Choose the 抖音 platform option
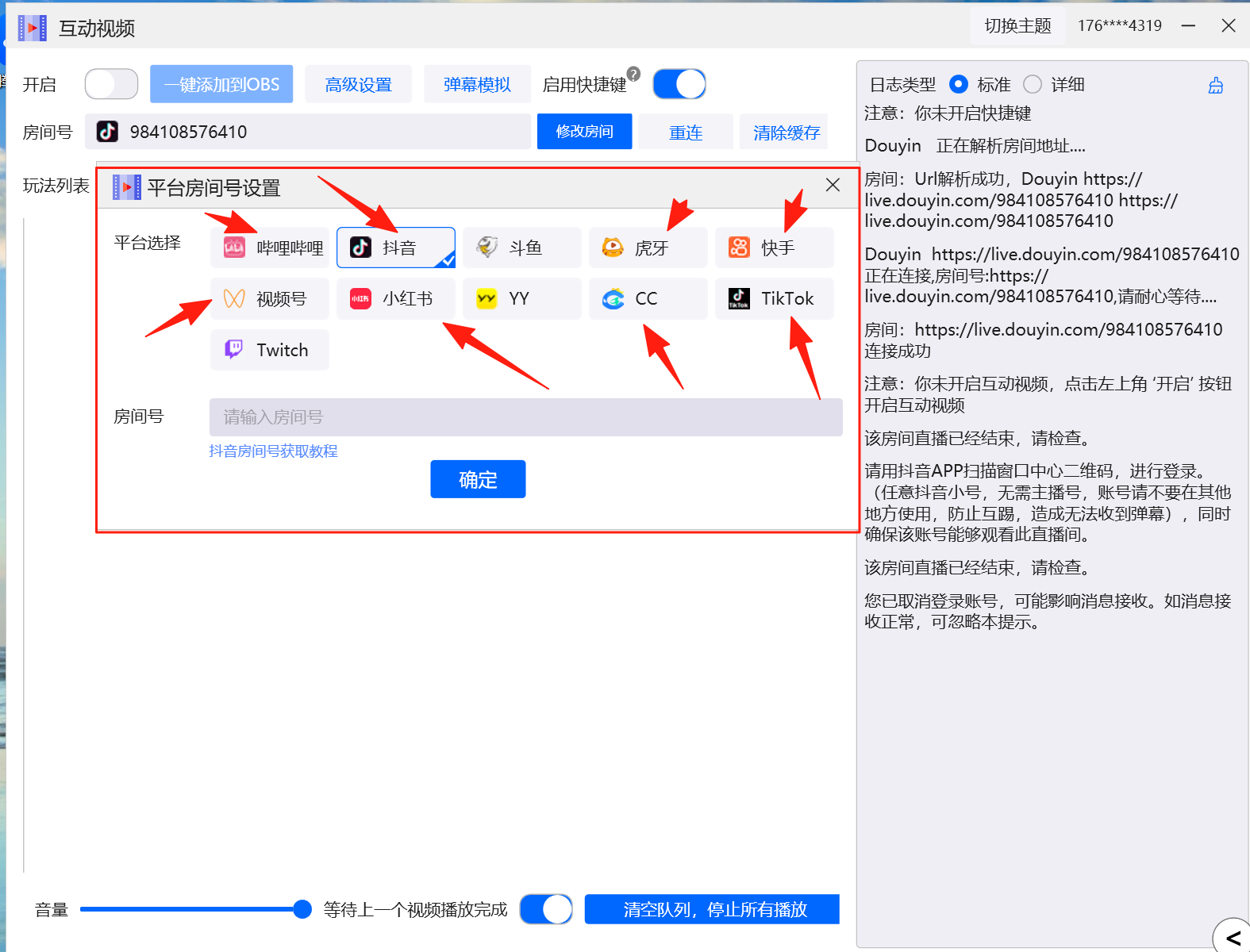 click(396, 248)
